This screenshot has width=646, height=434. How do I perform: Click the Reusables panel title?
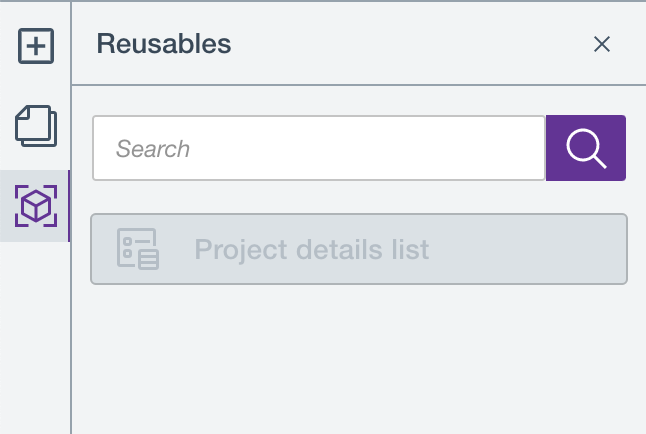pos(164,44)
